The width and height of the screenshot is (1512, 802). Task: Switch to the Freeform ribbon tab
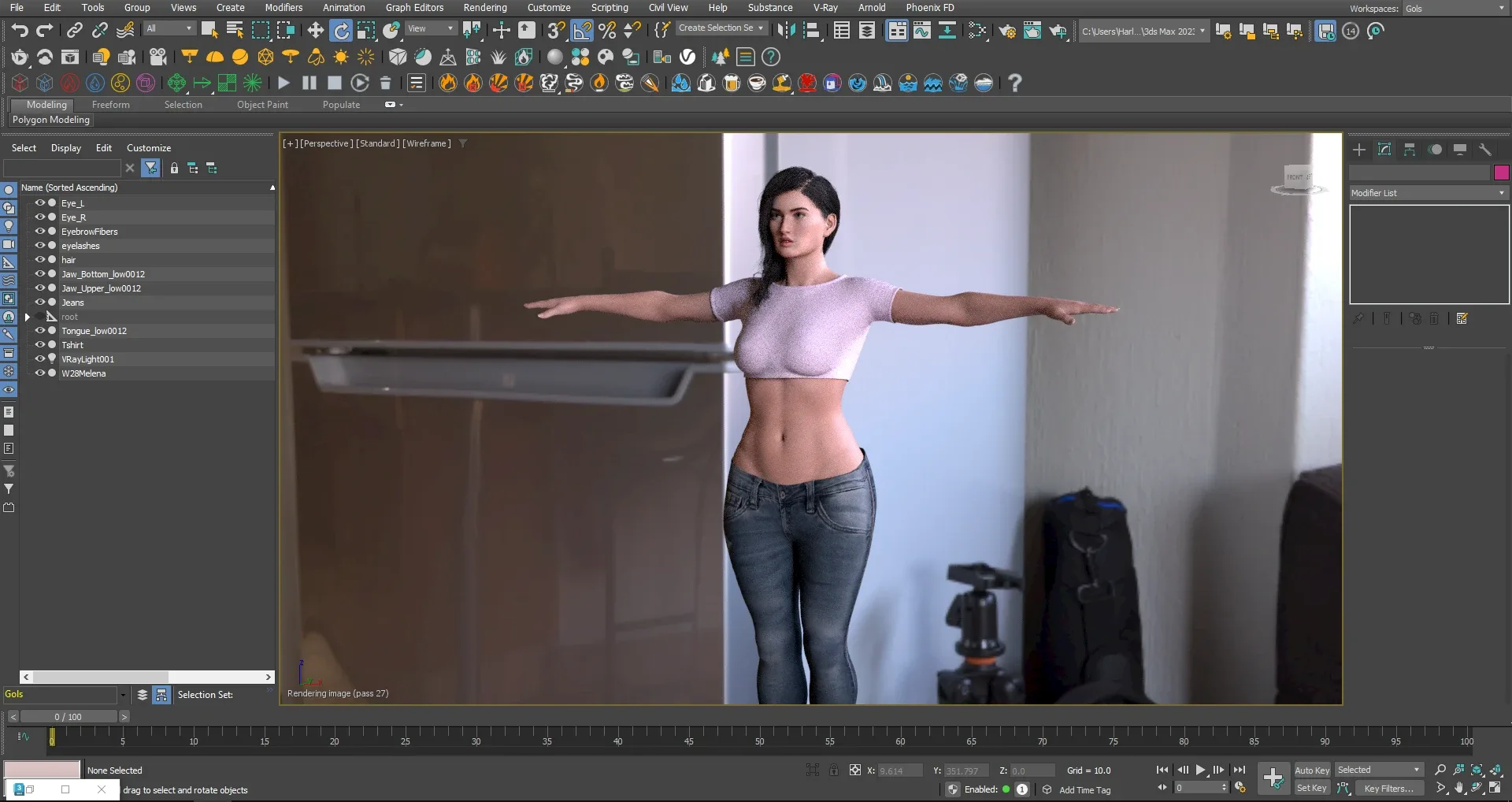111,104
